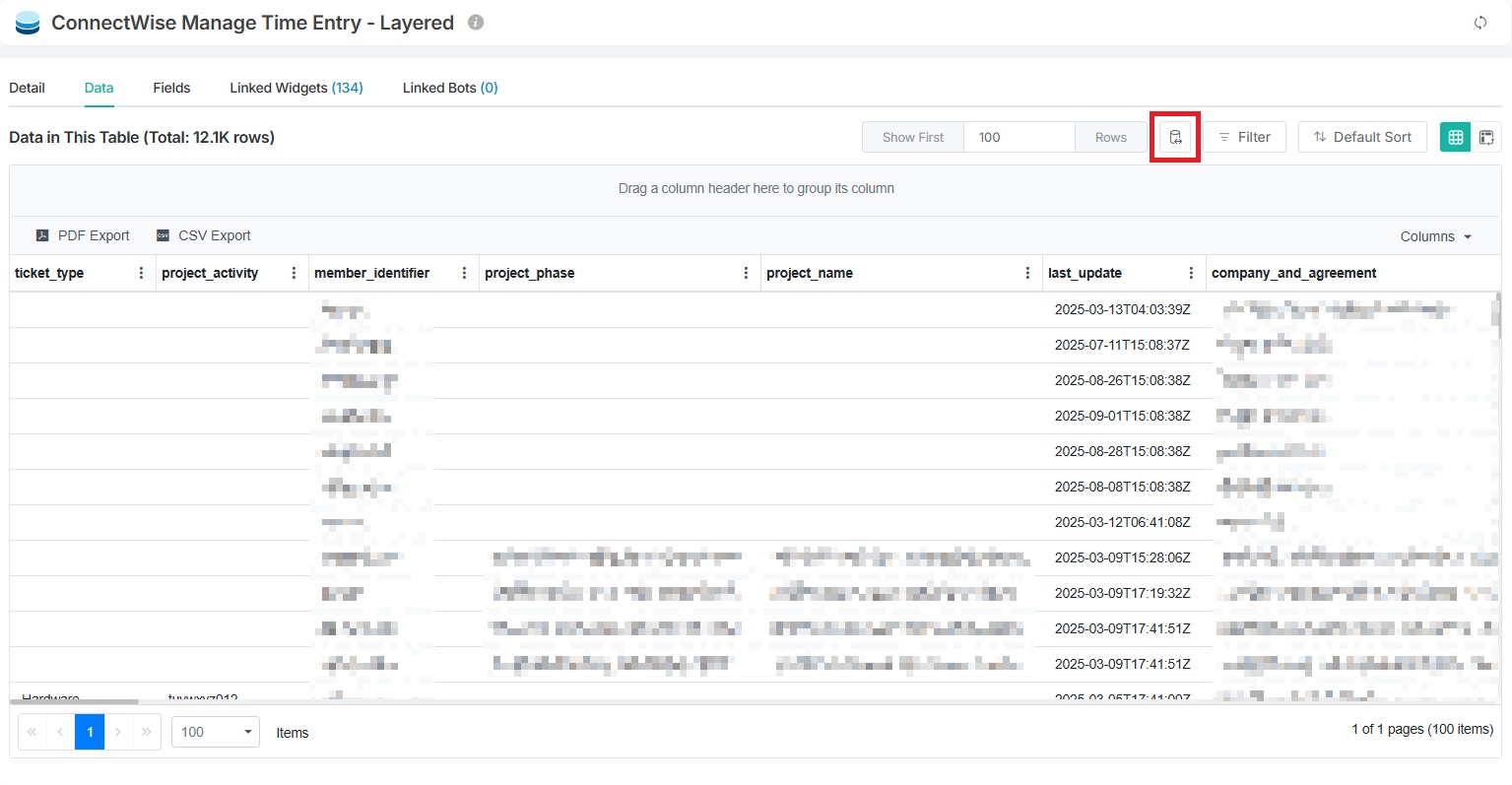The height and width of the screenshot is (785, 1512).
Task: Click the member_identifier column three-dot menu
Action: [x=464, y=273]
